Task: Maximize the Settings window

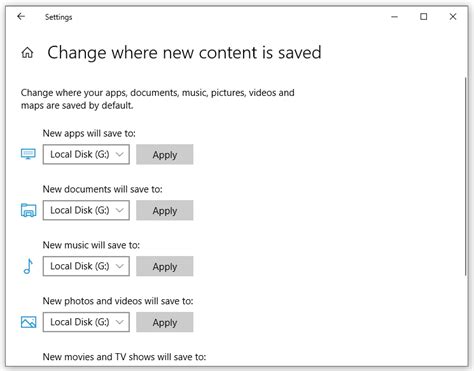Action: point(424,17)
